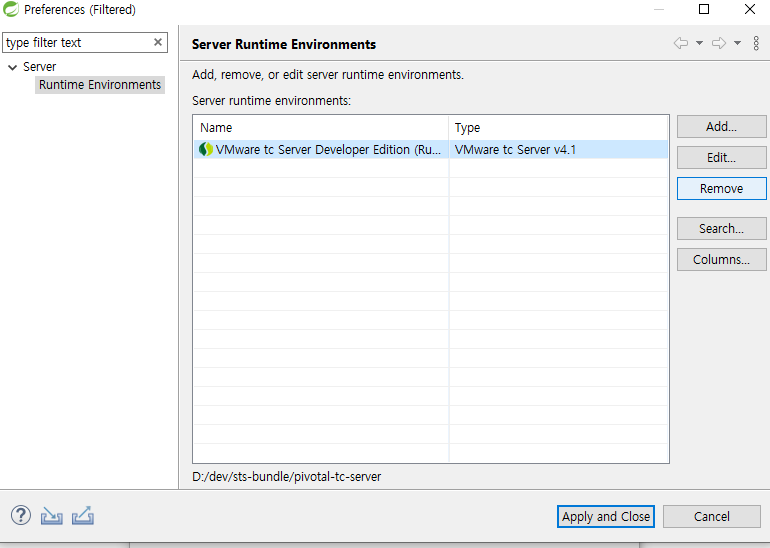
Task: Maximize the Preferences window
Action: (704, 9)
